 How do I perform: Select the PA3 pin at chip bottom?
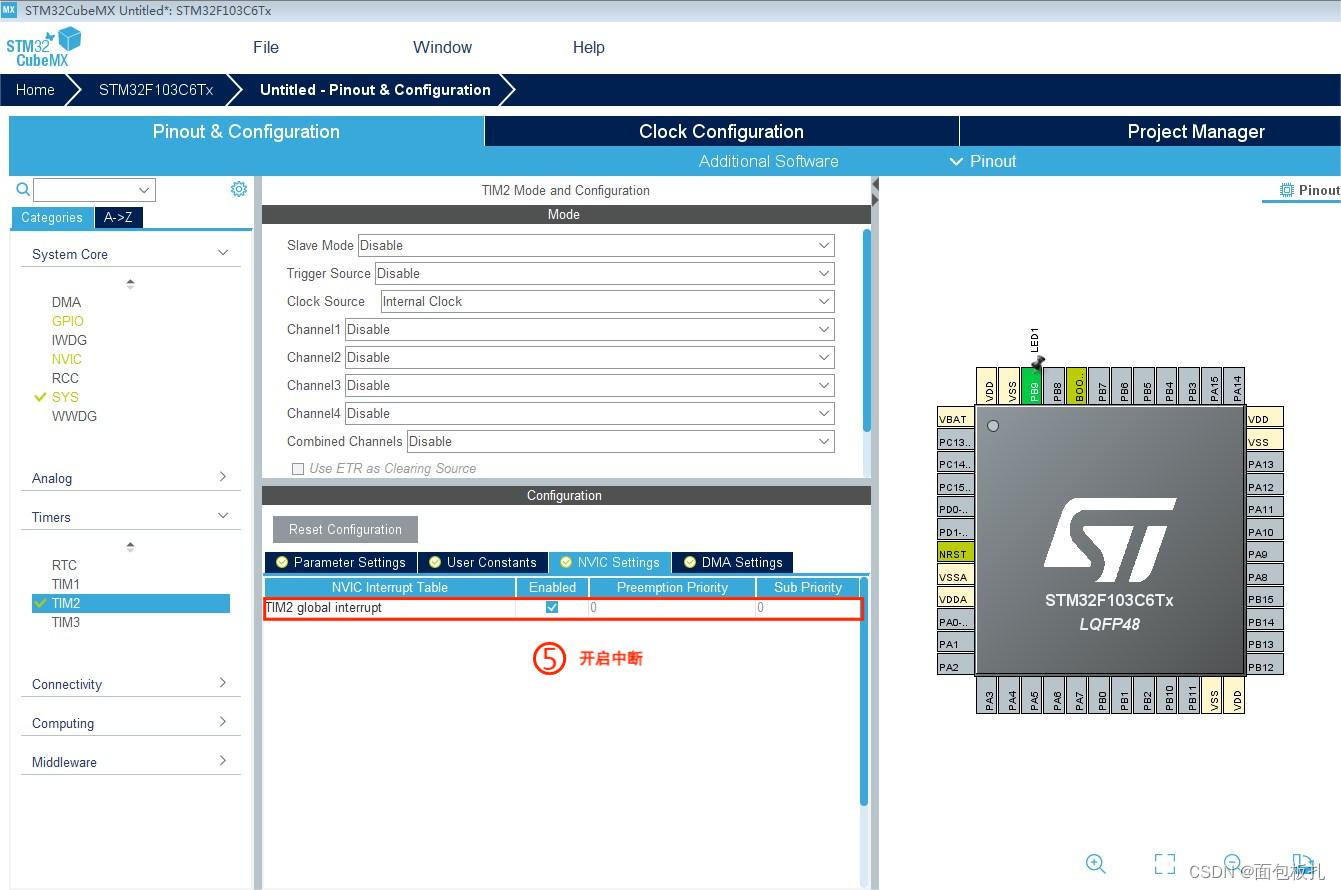988,696
